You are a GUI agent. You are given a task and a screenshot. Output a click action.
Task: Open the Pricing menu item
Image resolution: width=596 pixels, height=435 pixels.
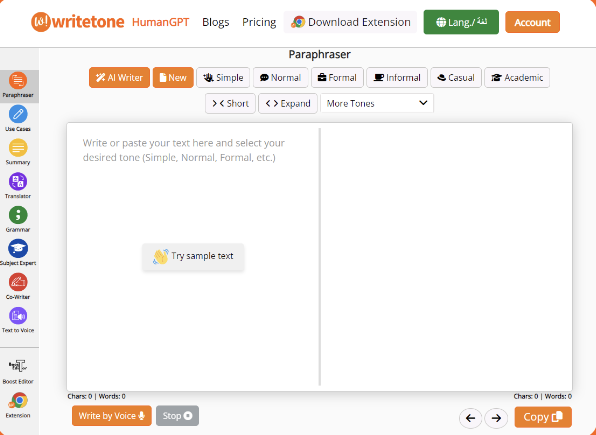click(x=259, y=22)
